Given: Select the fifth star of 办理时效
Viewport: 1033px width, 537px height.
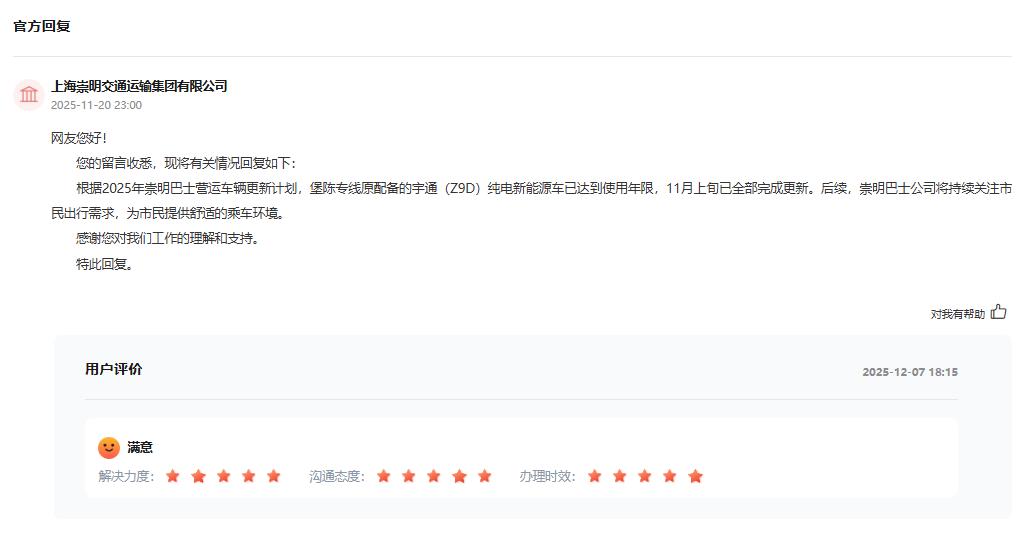Looking at the screenshot, I should pyautogui.click(x=695, y=476).
